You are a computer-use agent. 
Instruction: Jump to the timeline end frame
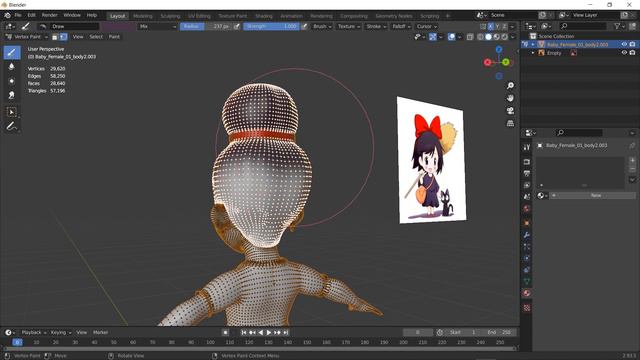pyautogui.click(x=286, y=333)
